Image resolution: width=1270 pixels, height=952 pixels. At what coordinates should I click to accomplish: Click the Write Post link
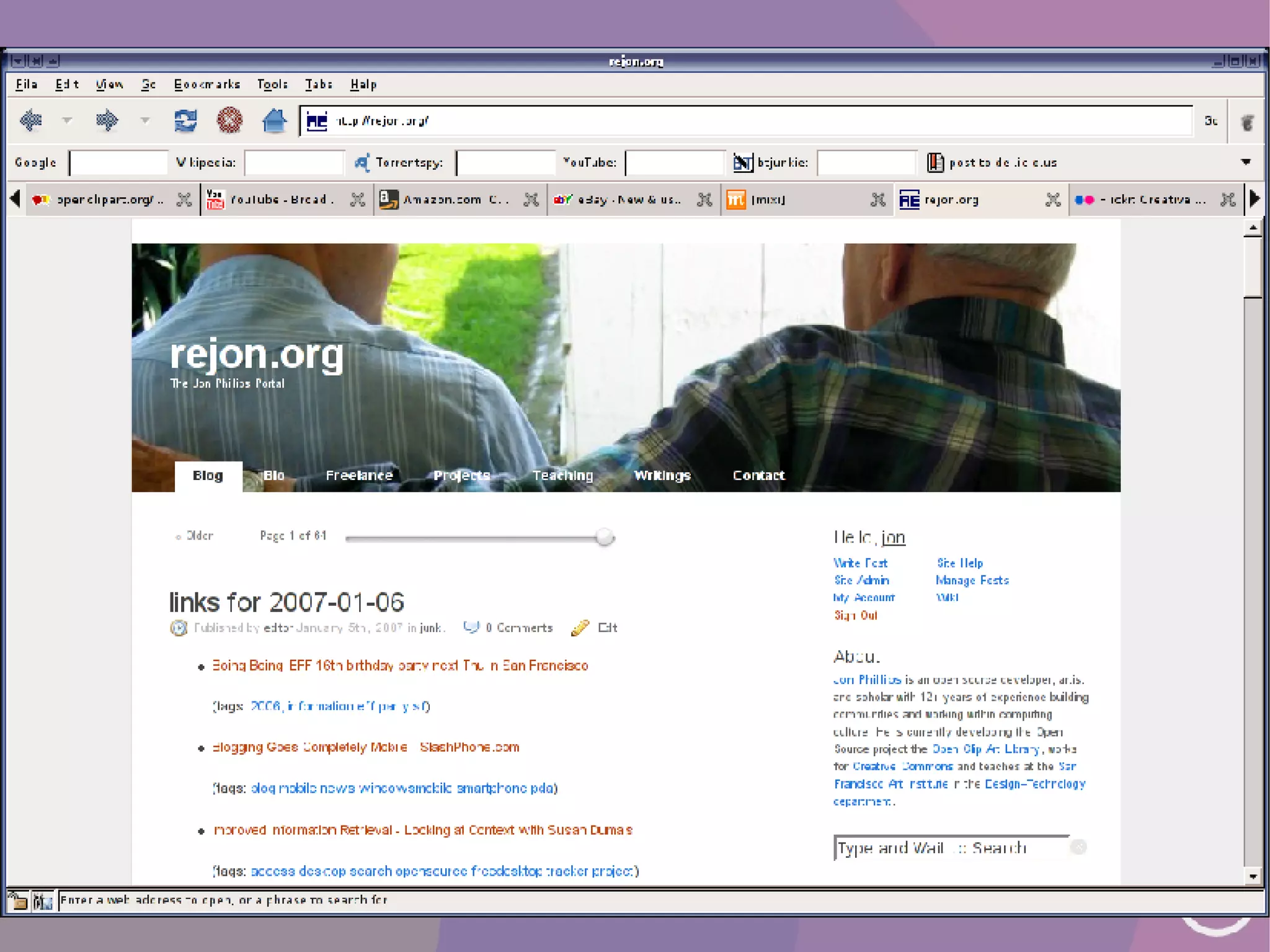[860, 563]
